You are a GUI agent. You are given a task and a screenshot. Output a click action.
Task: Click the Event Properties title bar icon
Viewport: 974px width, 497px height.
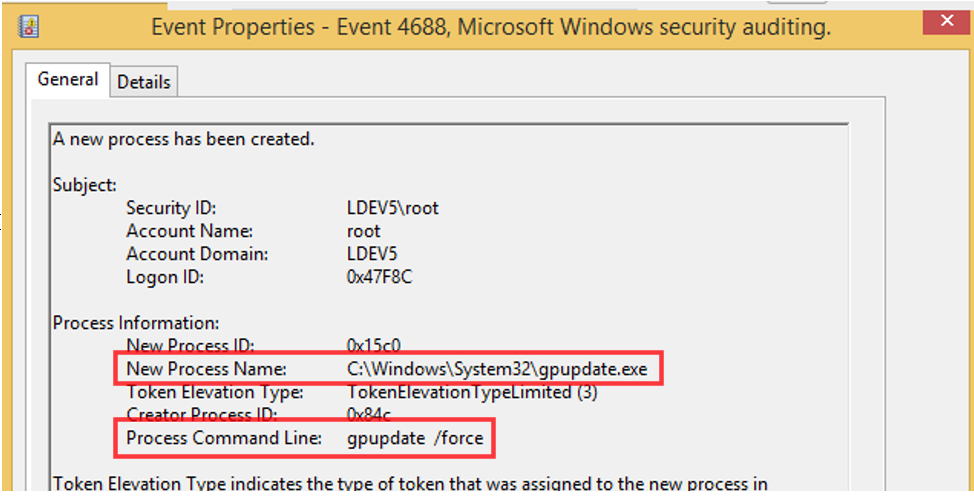pyautogui.click(x=29, y=26)
